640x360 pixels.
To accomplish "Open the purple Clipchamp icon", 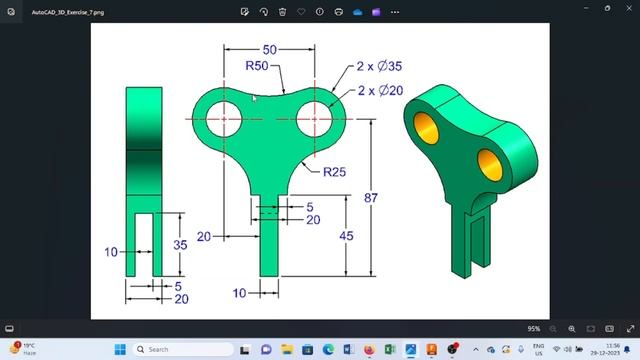I will tap(376, 12).
